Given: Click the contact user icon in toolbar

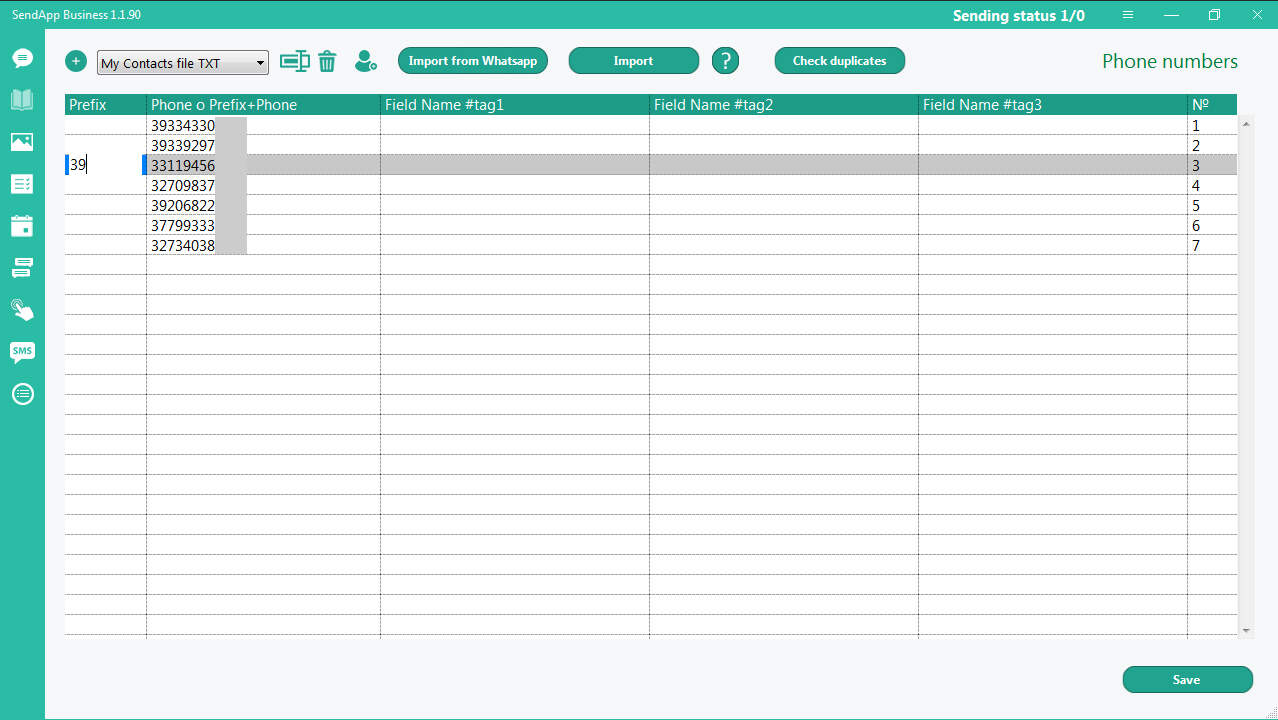Looking at the screenshot, I should [x=366, y=61].
